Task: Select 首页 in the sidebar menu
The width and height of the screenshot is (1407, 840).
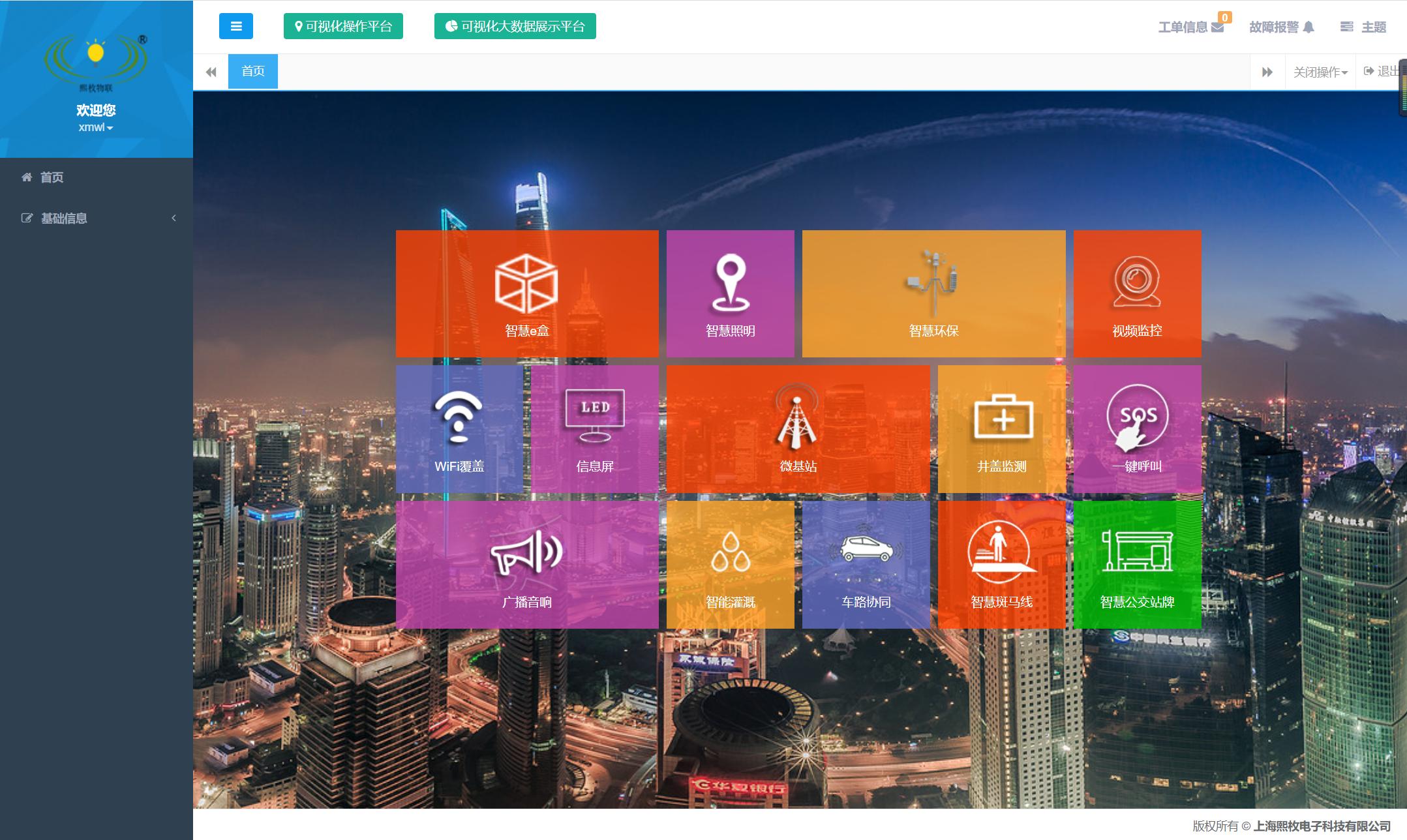Action: coord(52,177)
